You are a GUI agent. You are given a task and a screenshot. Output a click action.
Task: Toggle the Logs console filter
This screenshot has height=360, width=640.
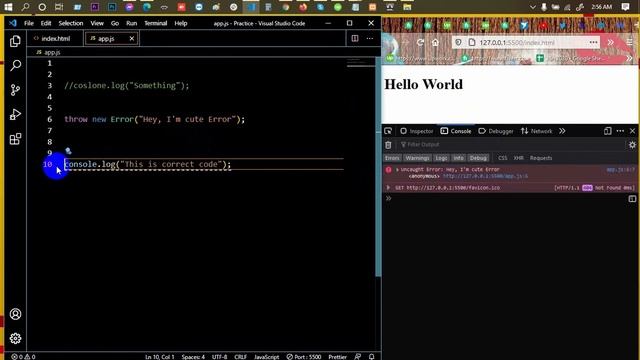(441, 158)
